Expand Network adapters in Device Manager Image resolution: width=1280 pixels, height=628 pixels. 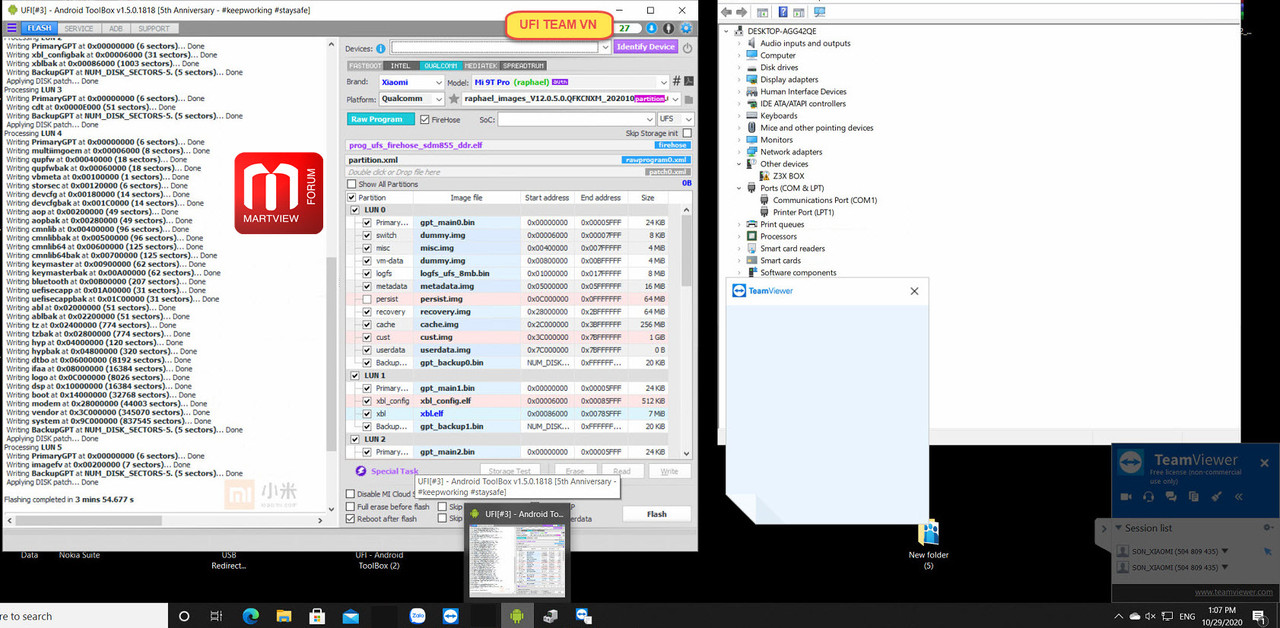pos(740,152)
